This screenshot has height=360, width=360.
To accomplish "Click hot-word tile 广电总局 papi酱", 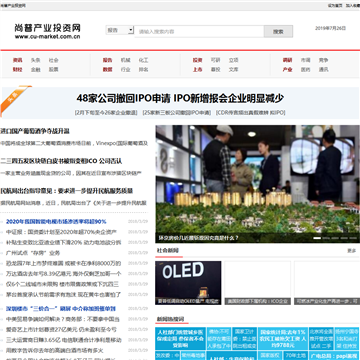I will click(334, 355).
